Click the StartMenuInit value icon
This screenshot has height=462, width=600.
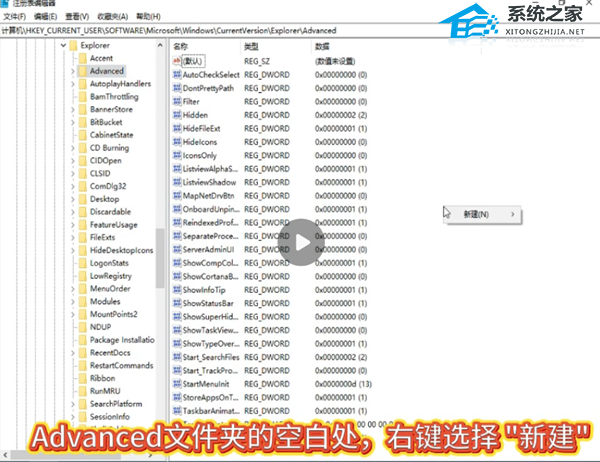(x=177, y=384)
